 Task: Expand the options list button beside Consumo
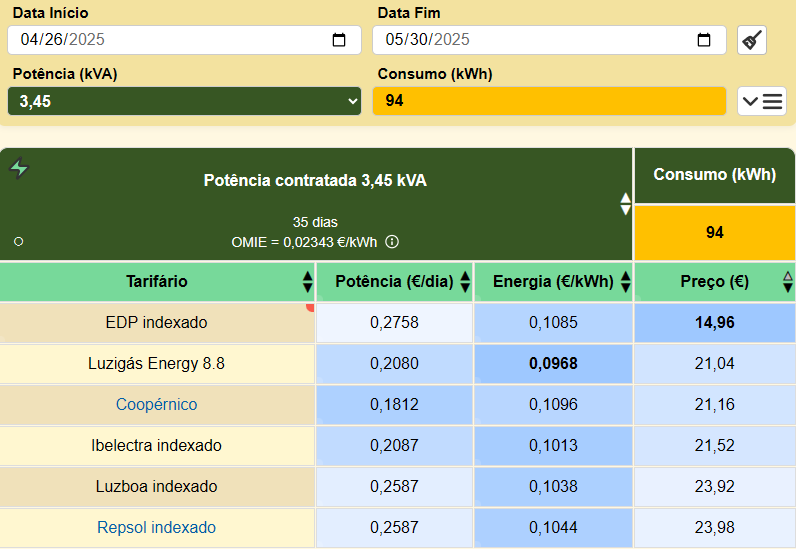coord(762,101)
